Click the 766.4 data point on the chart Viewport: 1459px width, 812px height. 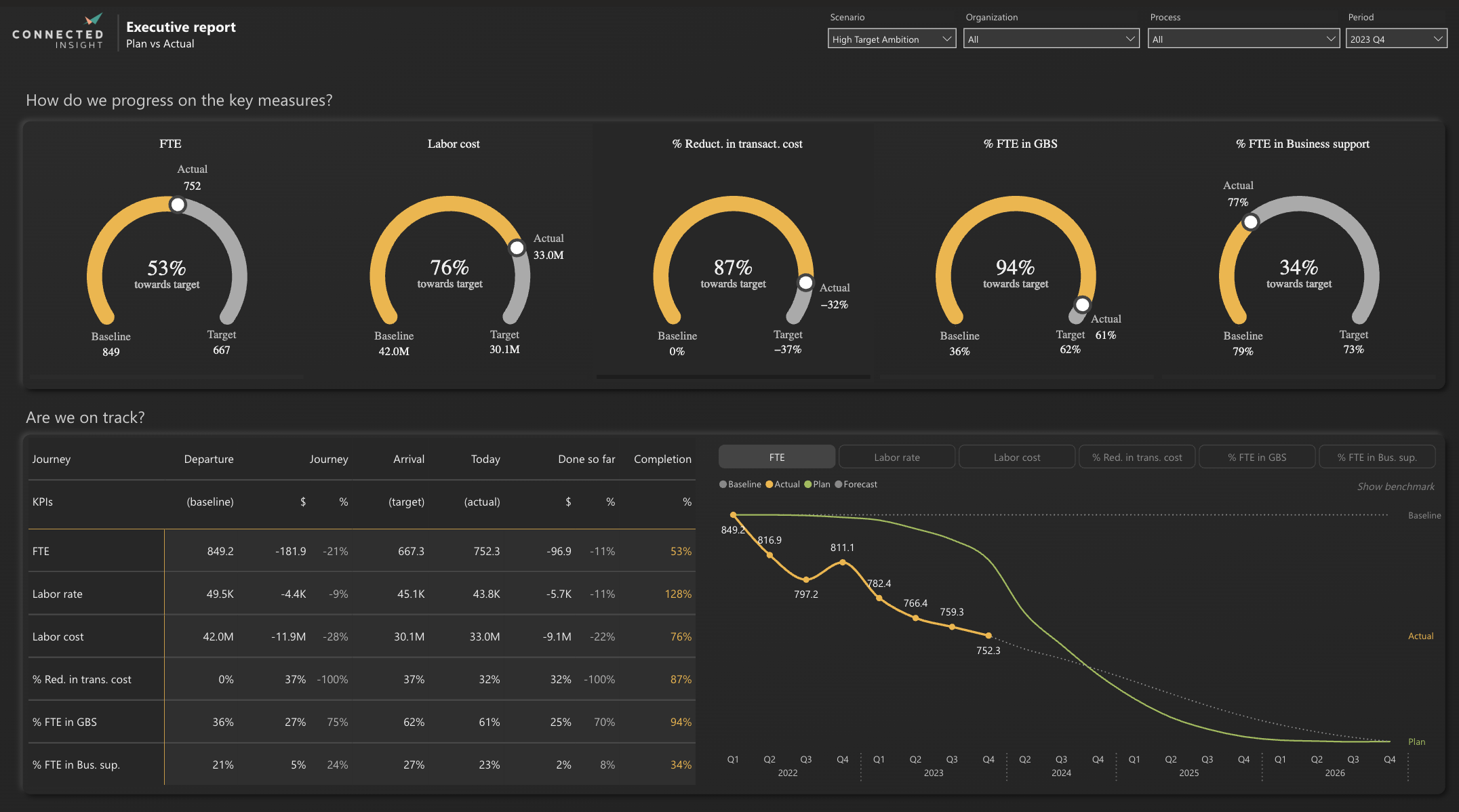pyautogui.click(x=915, y=618)
